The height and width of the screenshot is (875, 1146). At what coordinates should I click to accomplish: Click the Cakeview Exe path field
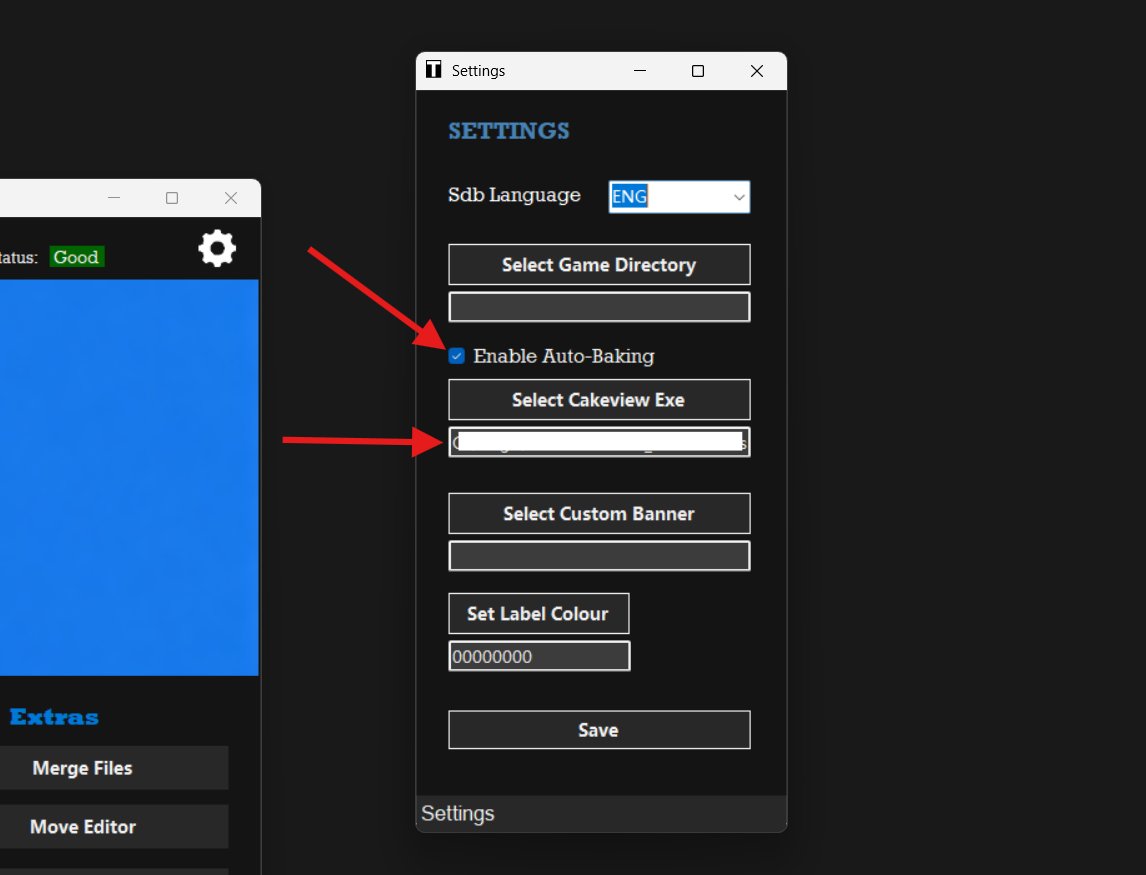pyautogui.click(x=598, y=442)
